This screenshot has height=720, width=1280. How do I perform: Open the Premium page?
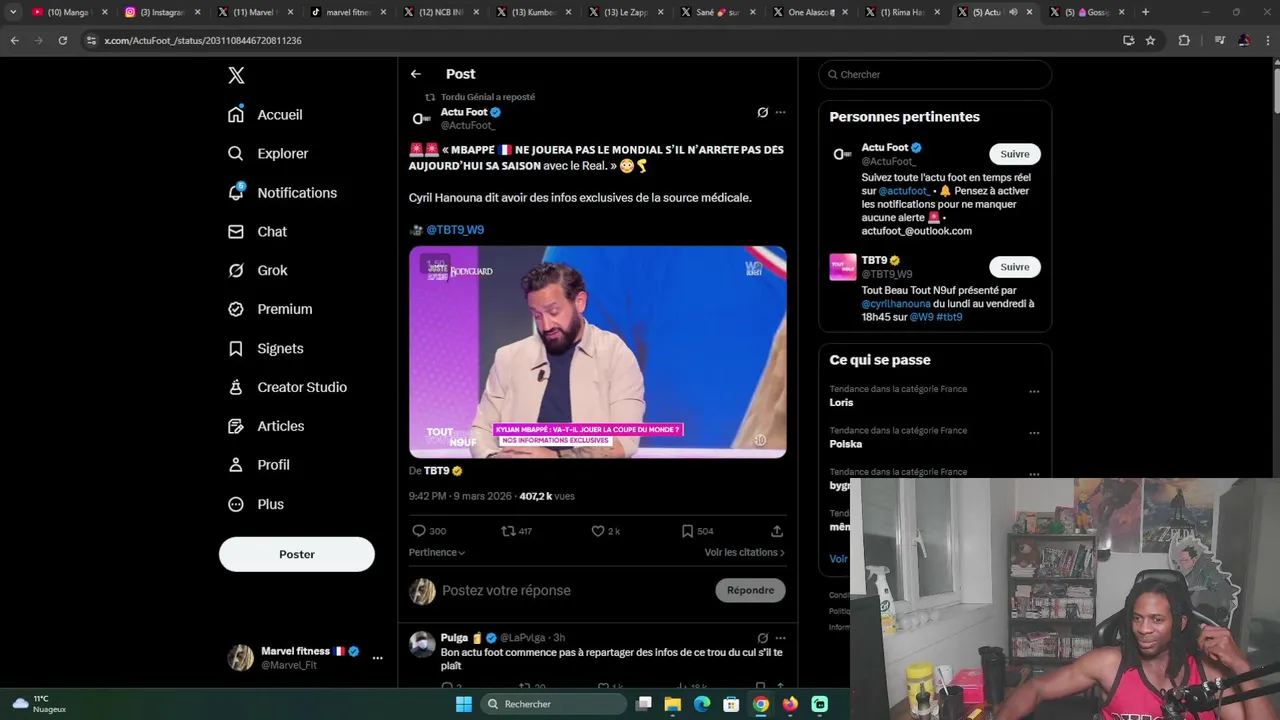coord(270,310)
